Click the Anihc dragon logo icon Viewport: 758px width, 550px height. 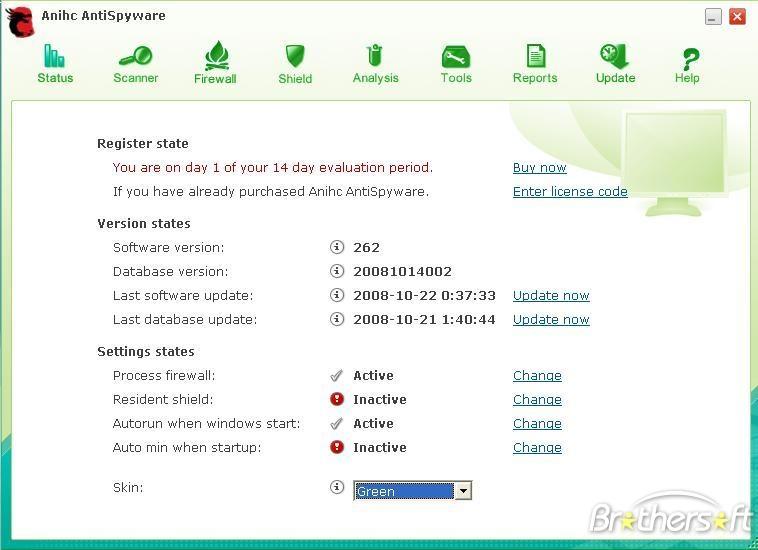point(20,22)
